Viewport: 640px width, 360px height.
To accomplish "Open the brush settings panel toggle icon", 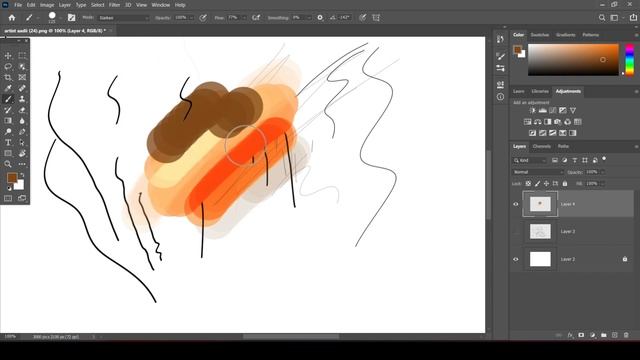I will [71, 18].
